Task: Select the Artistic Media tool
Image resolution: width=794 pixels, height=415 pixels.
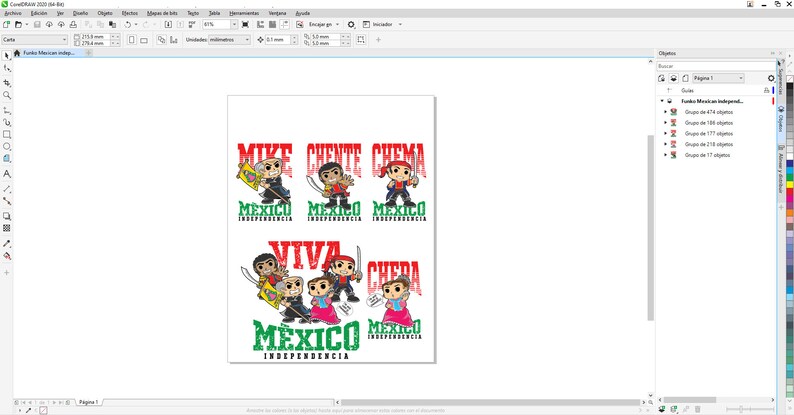Action: tap(7, 122)
